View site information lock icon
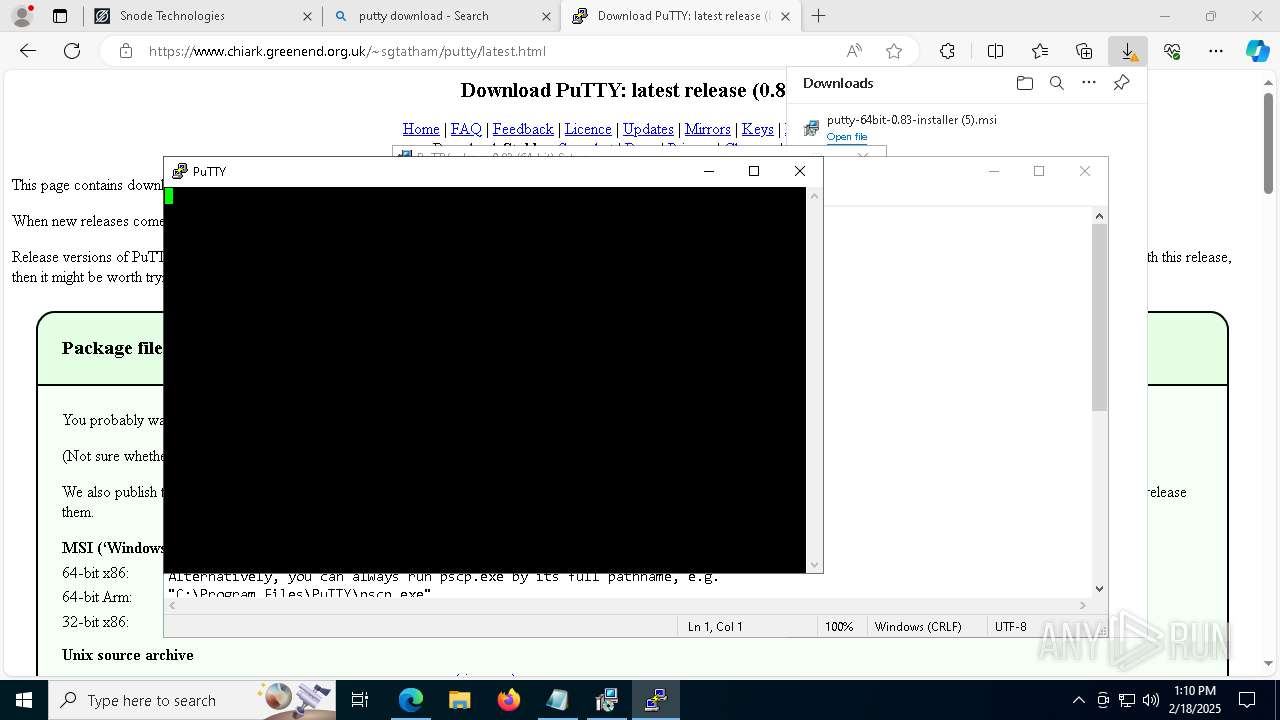Image resolution: width=1280 pixels, height=720 pixels. 126,51
